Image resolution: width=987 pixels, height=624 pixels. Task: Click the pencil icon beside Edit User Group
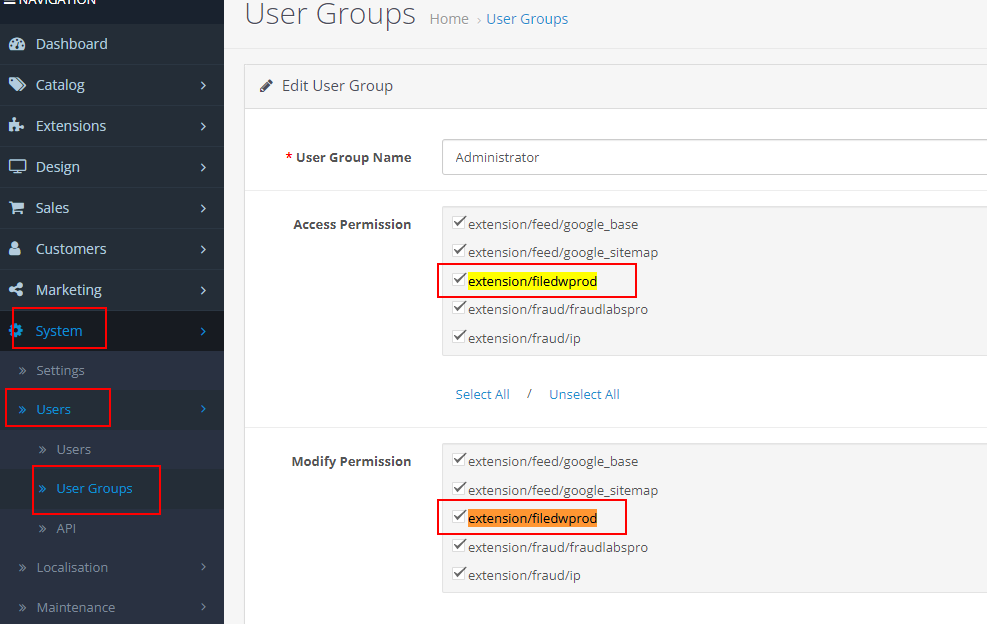coord(265,85)
